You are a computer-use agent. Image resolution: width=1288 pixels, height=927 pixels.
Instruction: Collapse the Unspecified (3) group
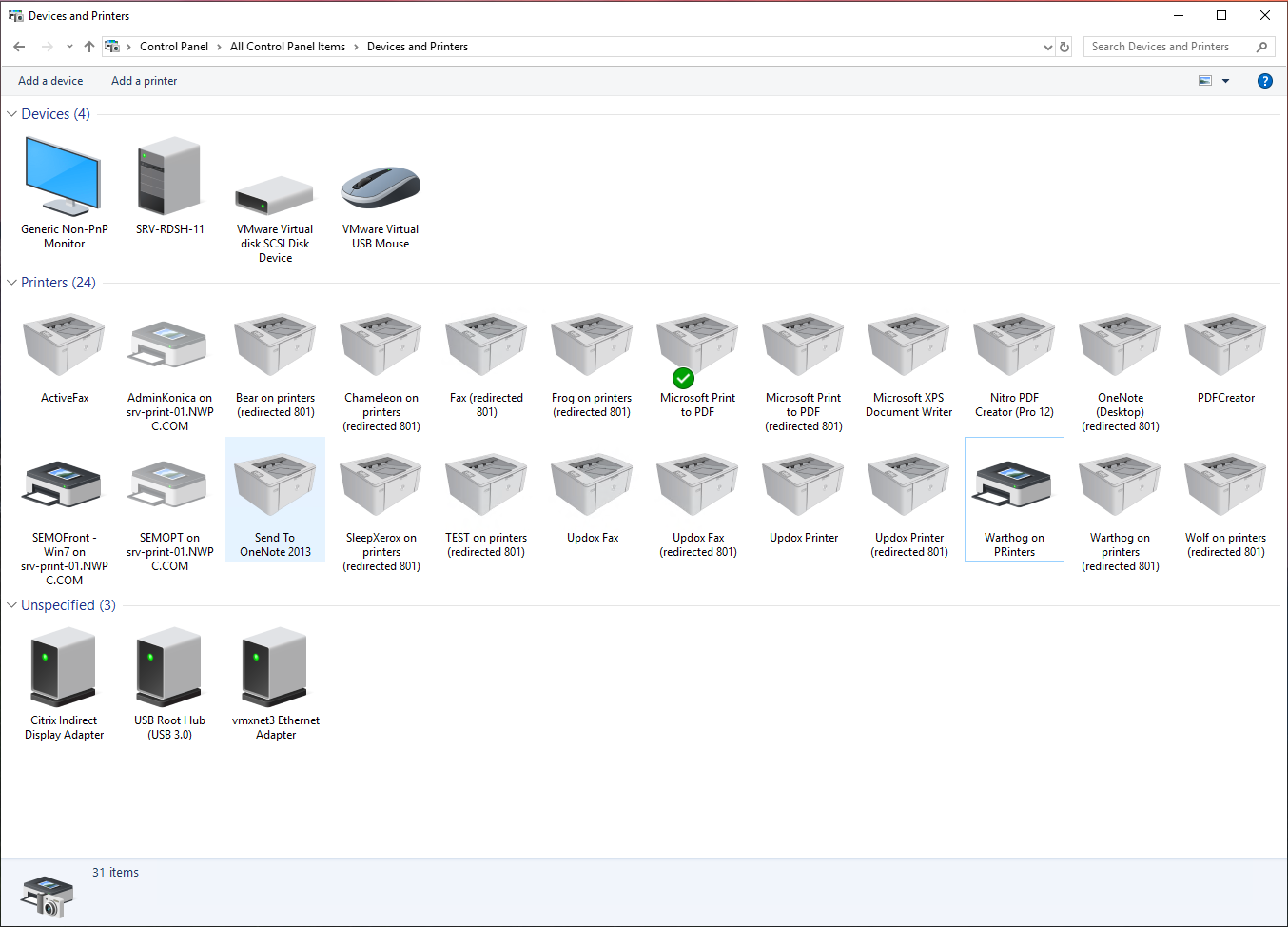(11, 605)
